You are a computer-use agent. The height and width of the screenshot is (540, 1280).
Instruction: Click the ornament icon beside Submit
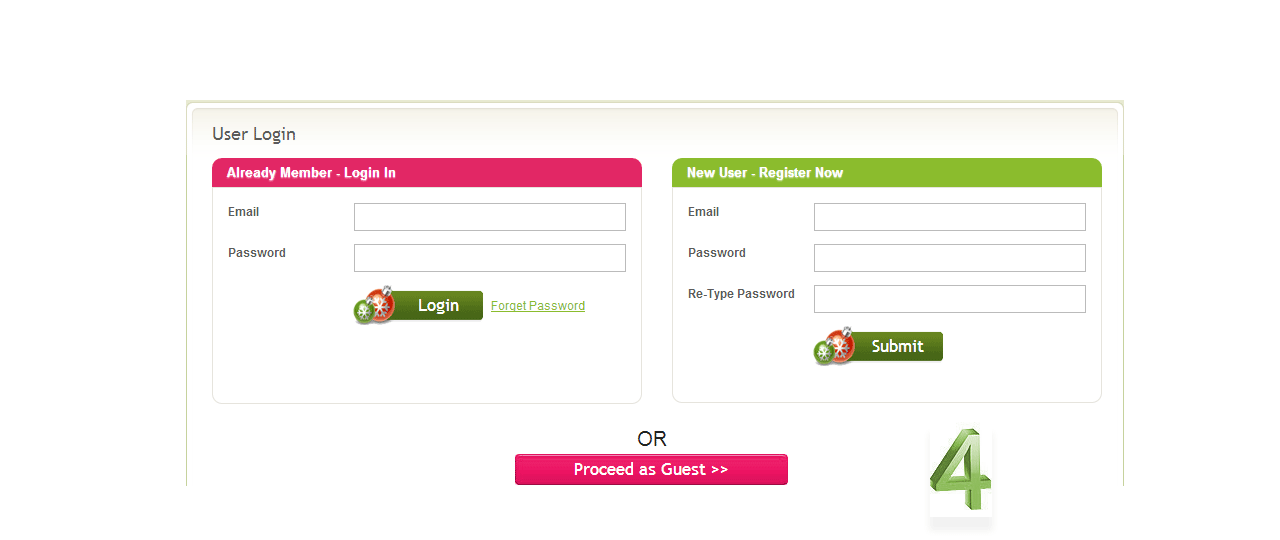tap(834, 347)
